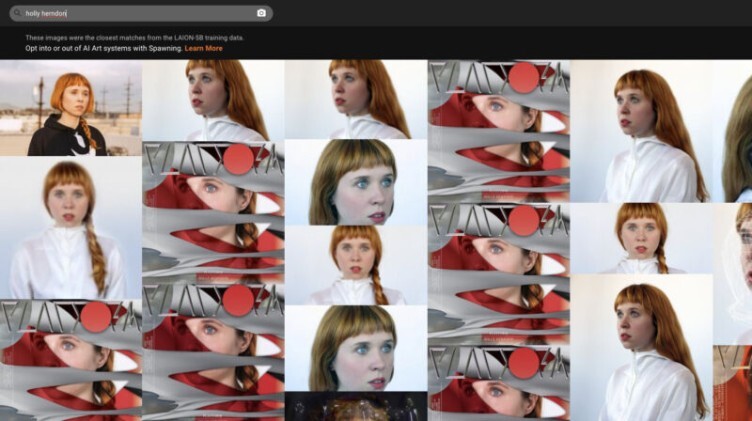Open the dark image at the bottom
Viewport: 752px width, 421px height.
coord(356,407)
